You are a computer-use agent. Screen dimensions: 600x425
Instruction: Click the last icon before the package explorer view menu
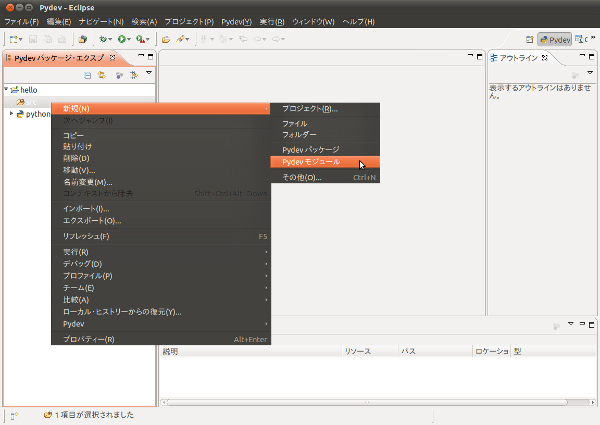point(134,75)
